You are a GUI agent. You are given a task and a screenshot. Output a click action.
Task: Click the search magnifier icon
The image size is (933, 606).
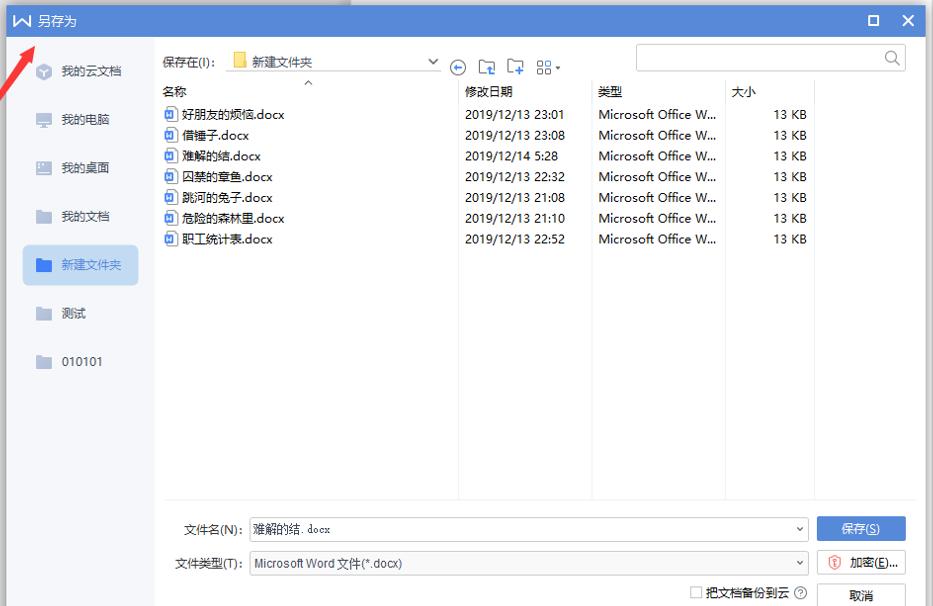pyautogui.click(x=891, y=57)
